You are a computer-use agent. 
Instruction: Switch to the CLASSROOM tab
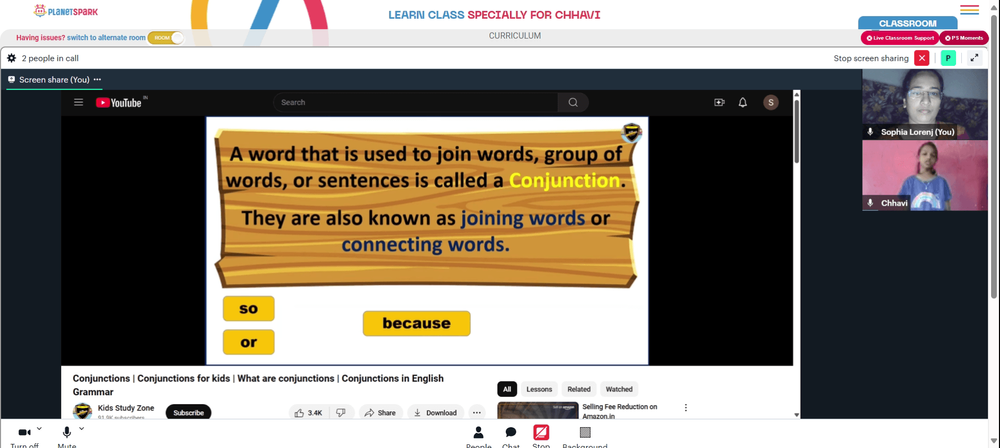(x=908, y=23)
